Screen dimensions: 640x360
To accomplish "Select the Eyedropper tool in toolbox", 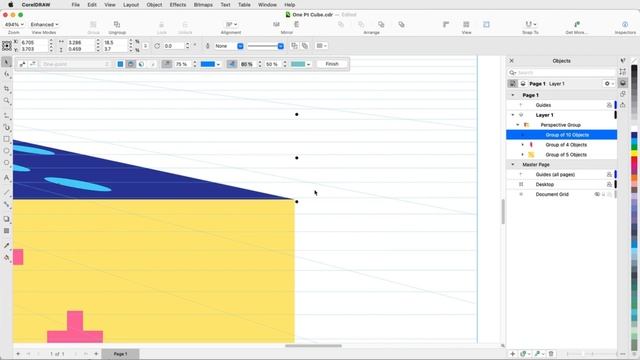I will 7,246.
